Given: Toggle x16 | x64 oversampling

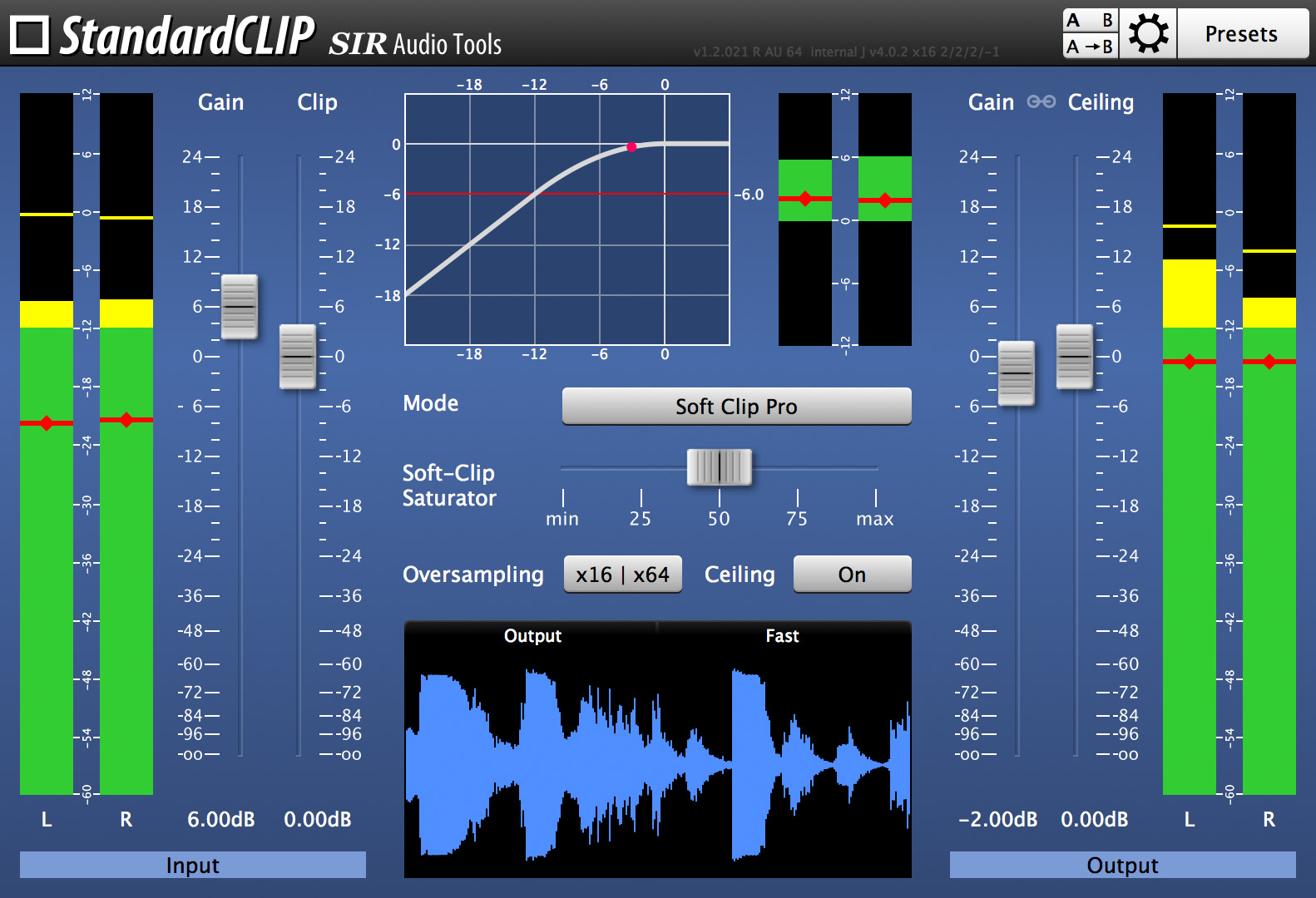Looking at the screenshot, I should coord(622,575).
